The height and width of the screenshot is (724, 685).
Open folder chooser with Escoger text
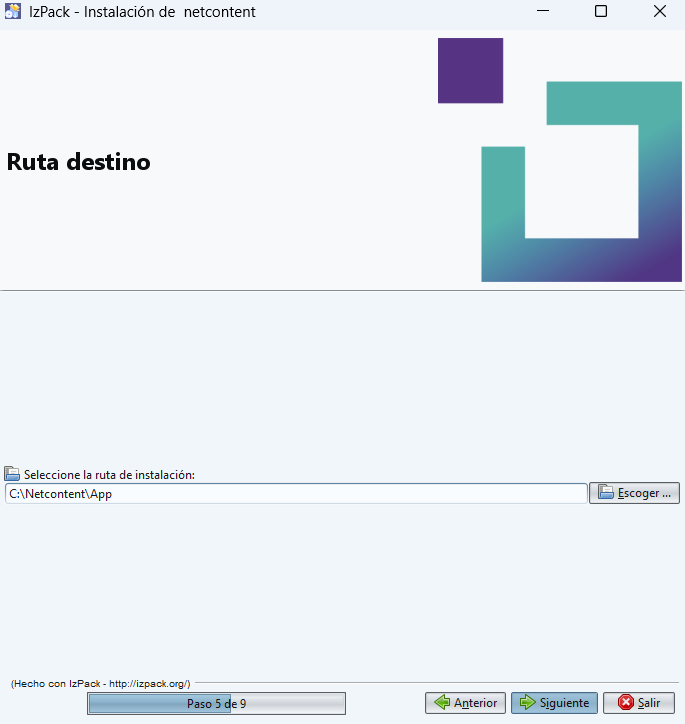[x=644, y=493]
